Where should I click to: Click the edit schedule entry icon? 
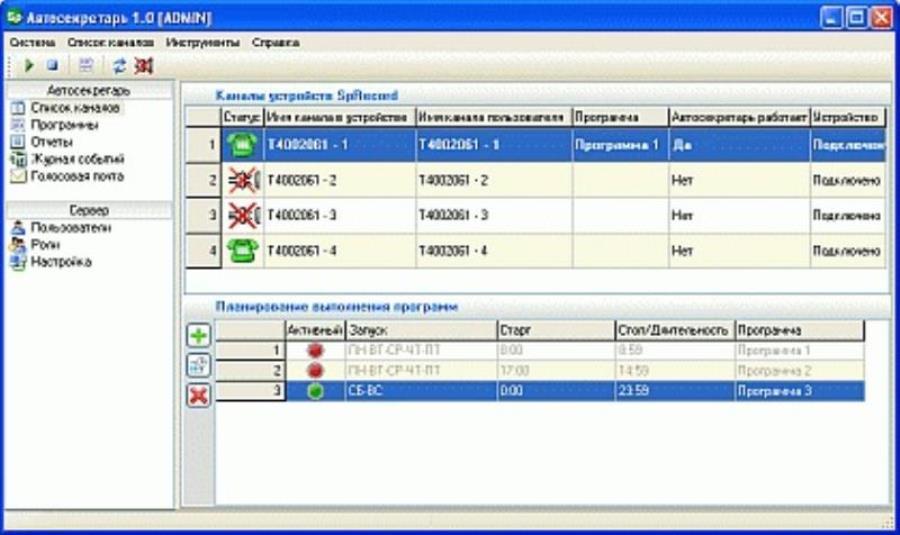pos(199,366)
